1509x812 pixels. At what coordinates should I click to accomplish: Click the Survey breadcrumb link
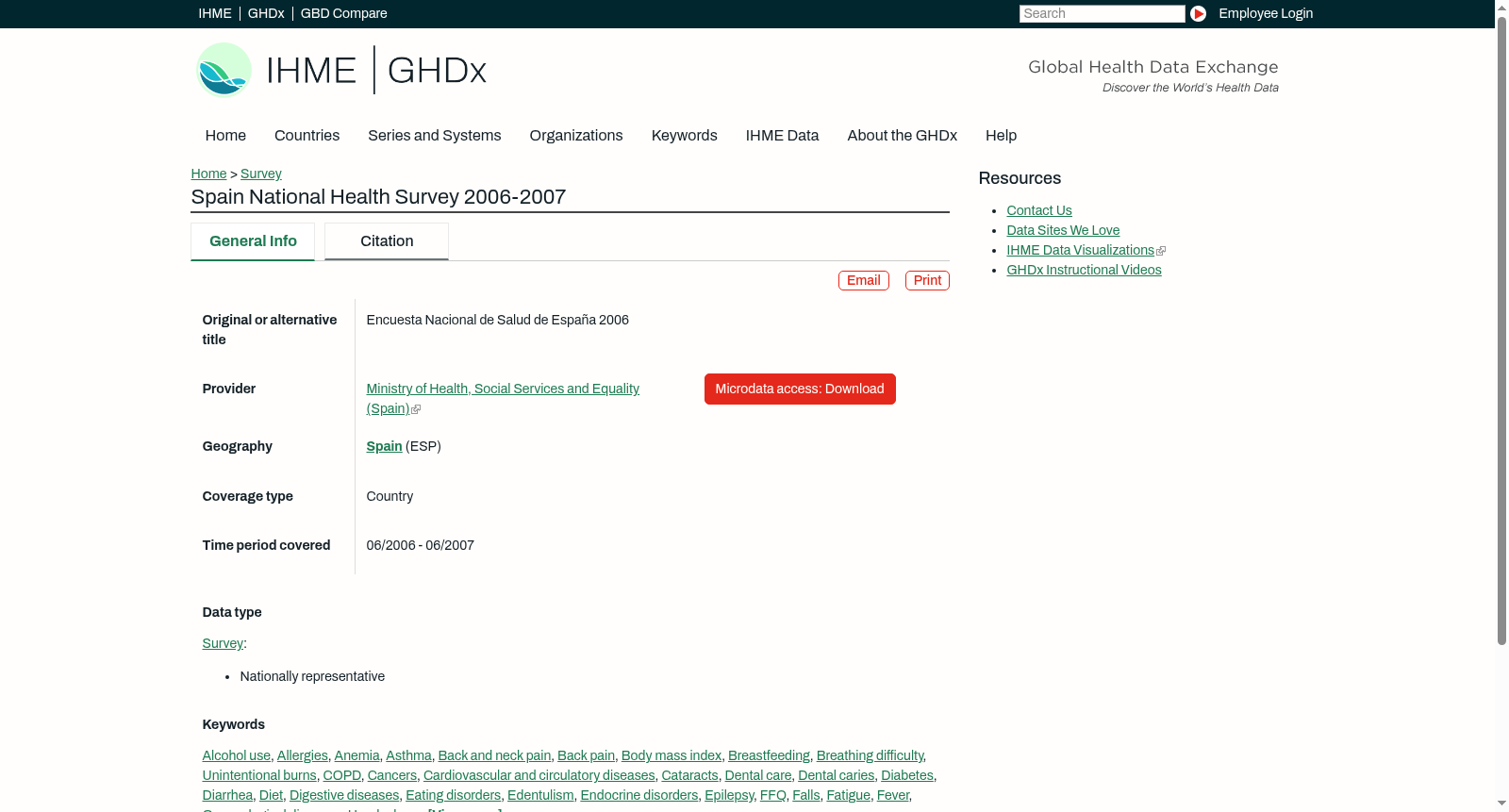pos(261,174)
